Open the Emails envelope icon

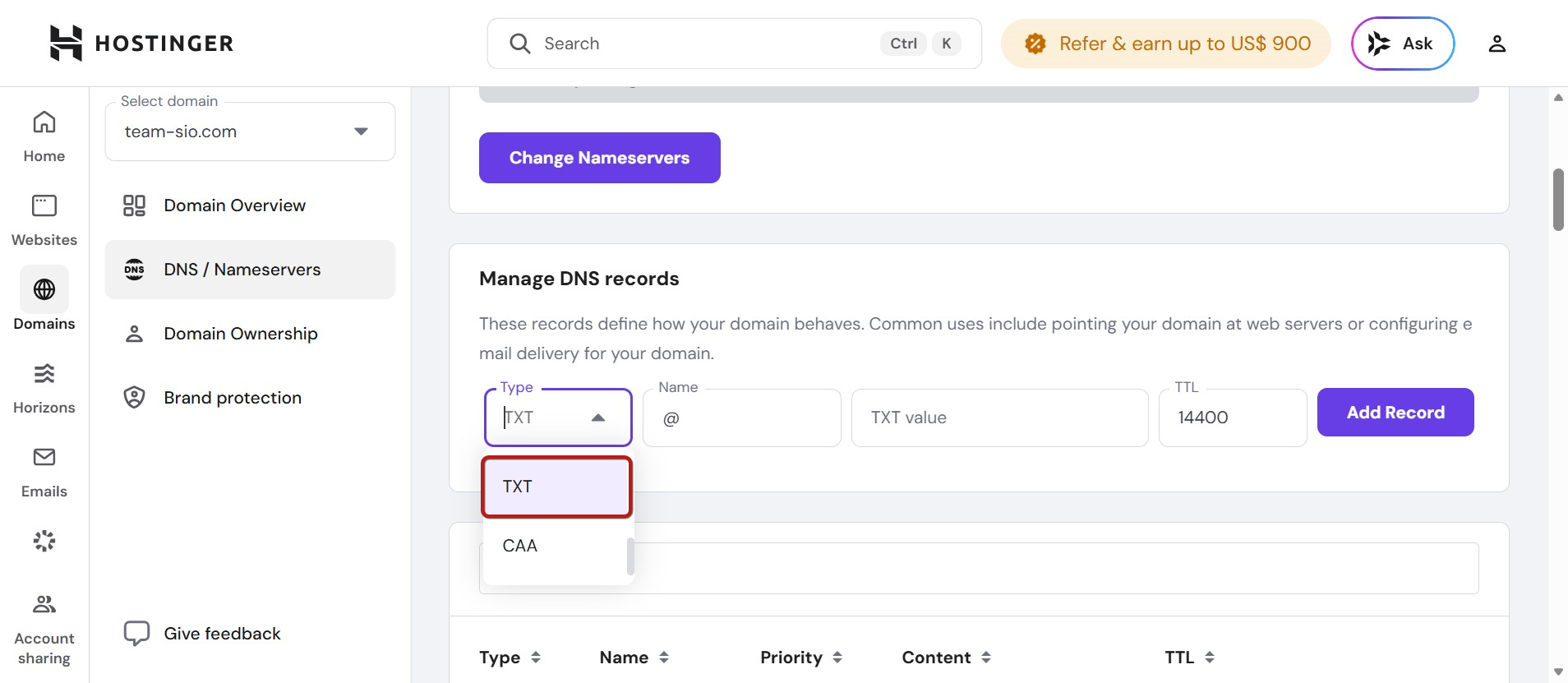point(44,457)
